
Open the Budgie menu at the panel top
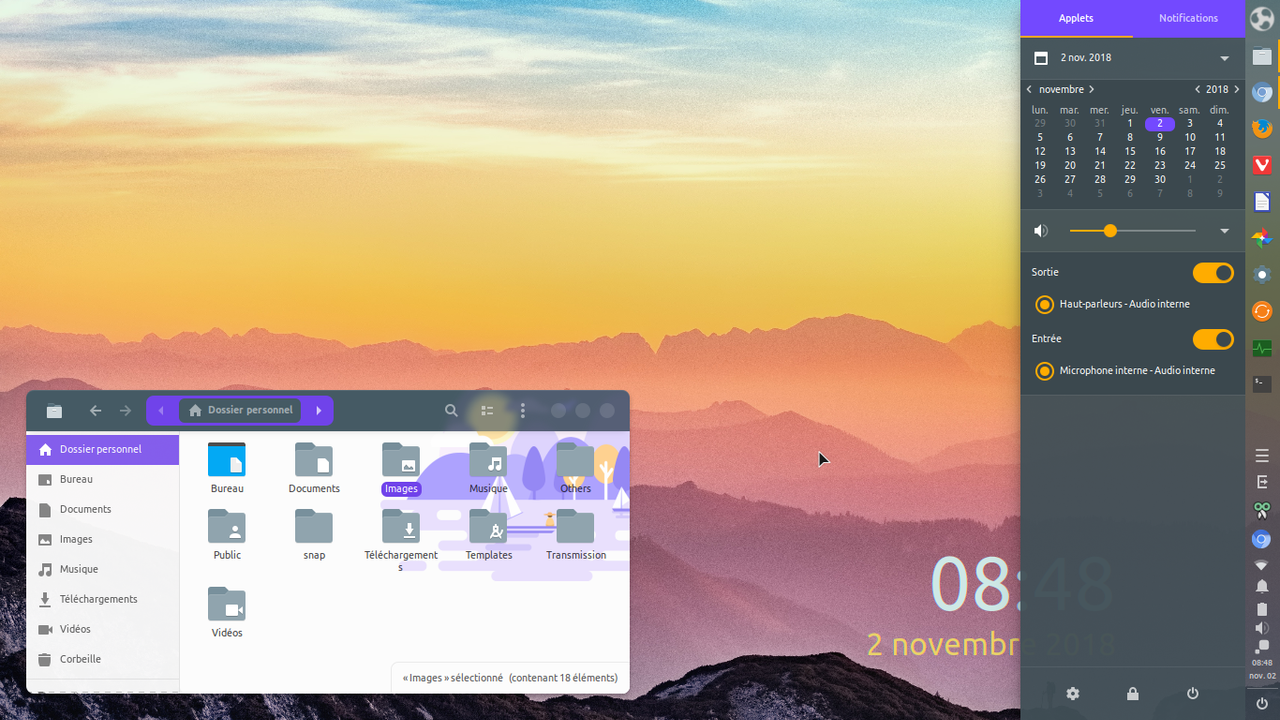(x=1262, y=19)
